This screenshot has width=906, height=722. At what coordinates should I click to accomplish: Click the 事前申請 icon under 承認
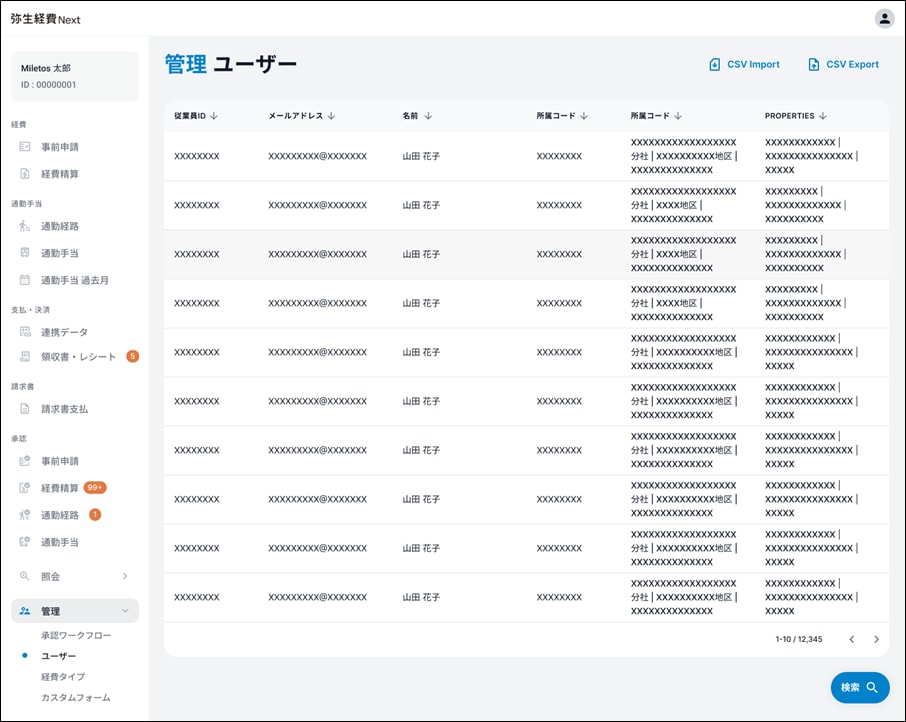25,460
